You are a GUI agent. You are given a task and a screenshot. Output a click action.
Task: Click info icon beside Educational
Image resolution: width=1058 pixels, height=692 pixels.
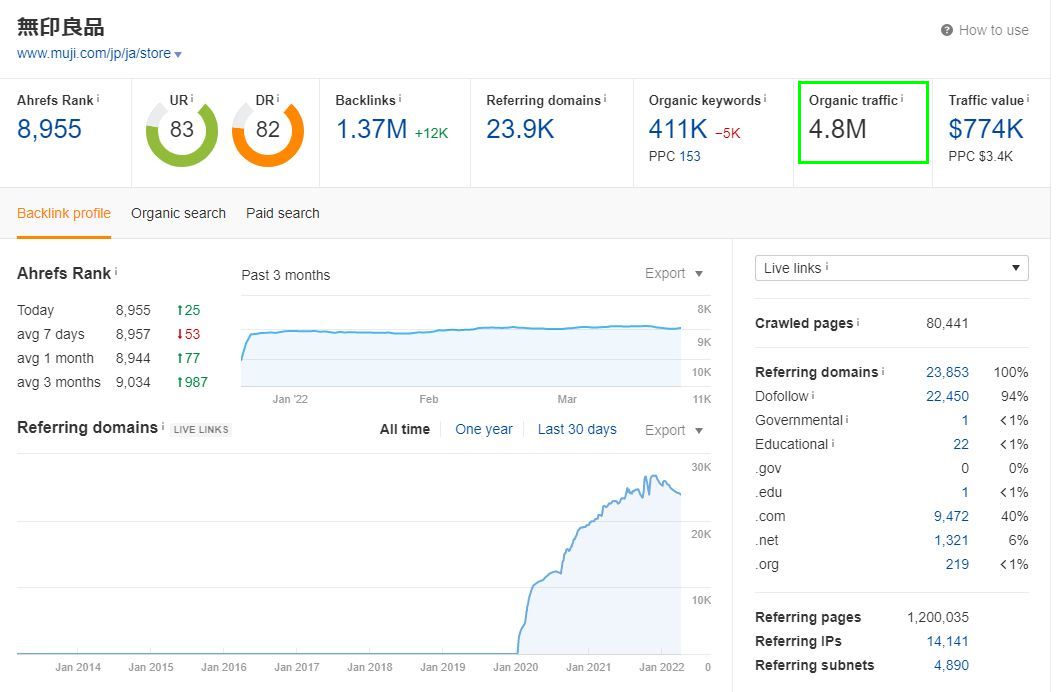click(x=833, y=443)
